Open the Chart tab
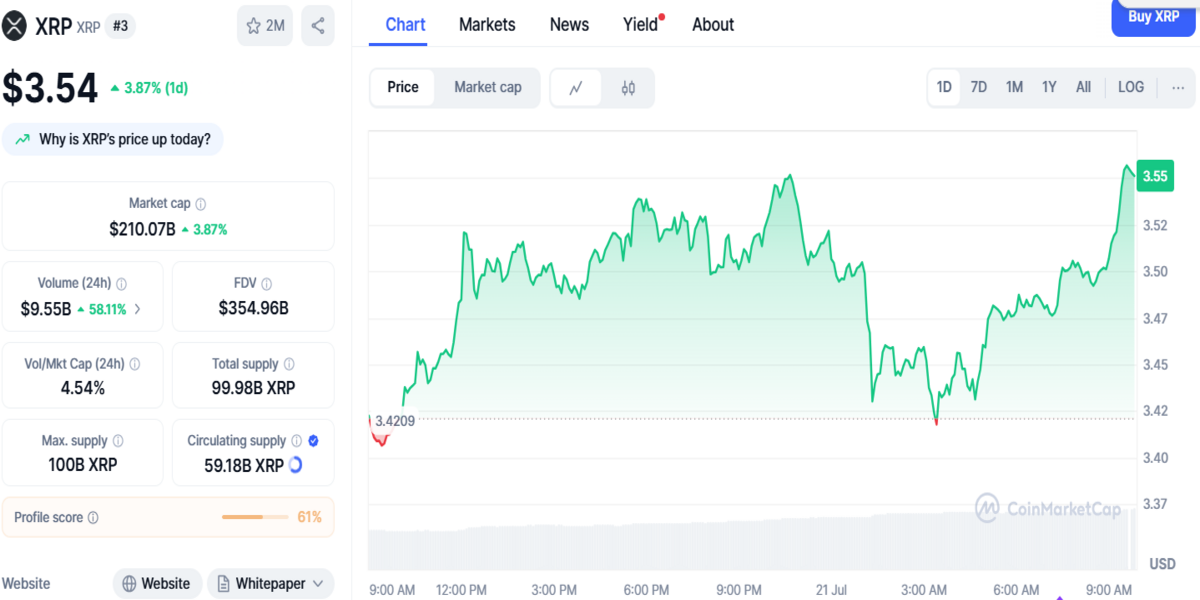The height and width of the screenshot is (600, 1200). [405, 25]
